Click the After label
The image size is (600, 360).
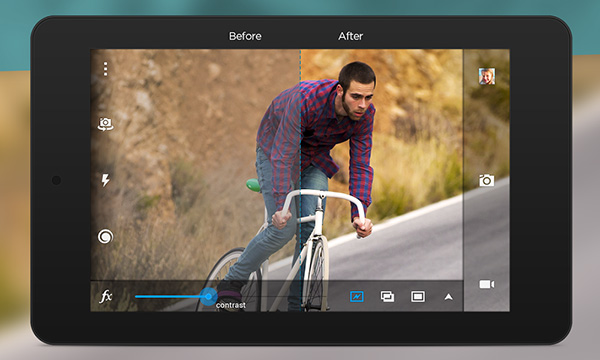pyautogui.click(x=350, y=36)
